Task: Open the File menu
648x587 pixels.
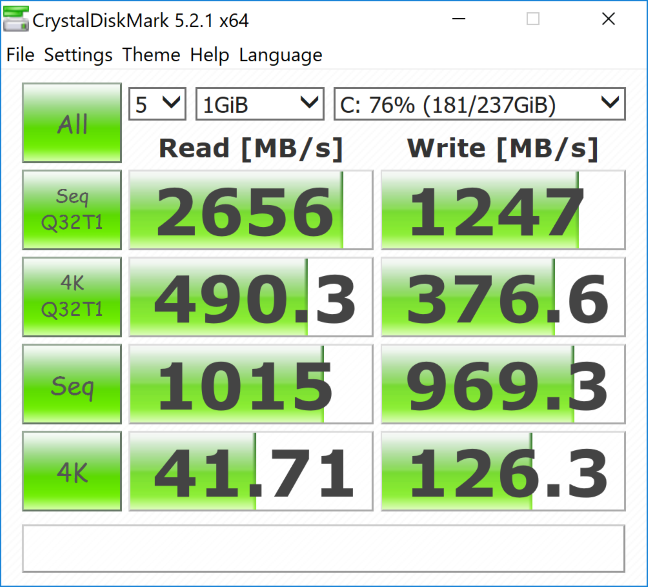Action: pos(20,55)
